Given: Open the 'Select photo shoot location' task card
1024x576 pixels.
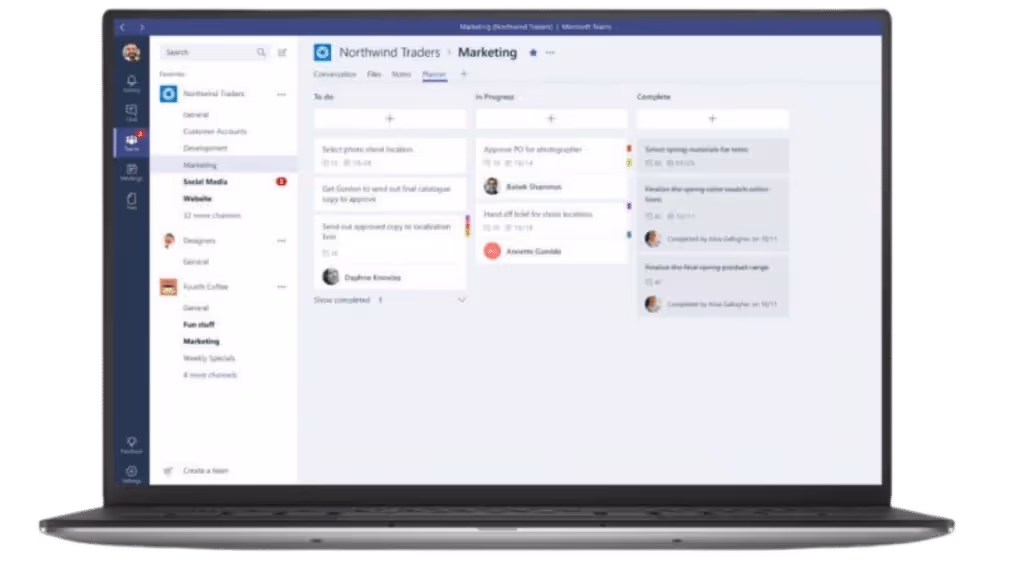Looking at the screenshot, I should (x=390, y=155).
